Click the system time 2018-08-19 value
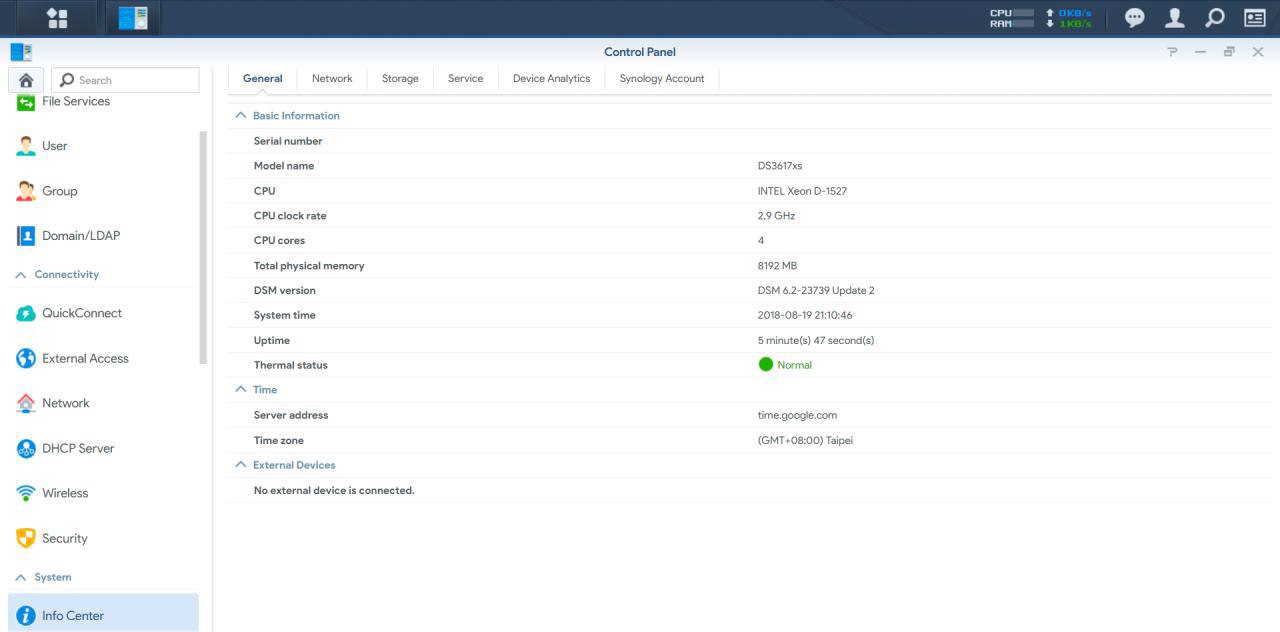1280x632 pixels. pyautogui.click(x=805, y=316)
